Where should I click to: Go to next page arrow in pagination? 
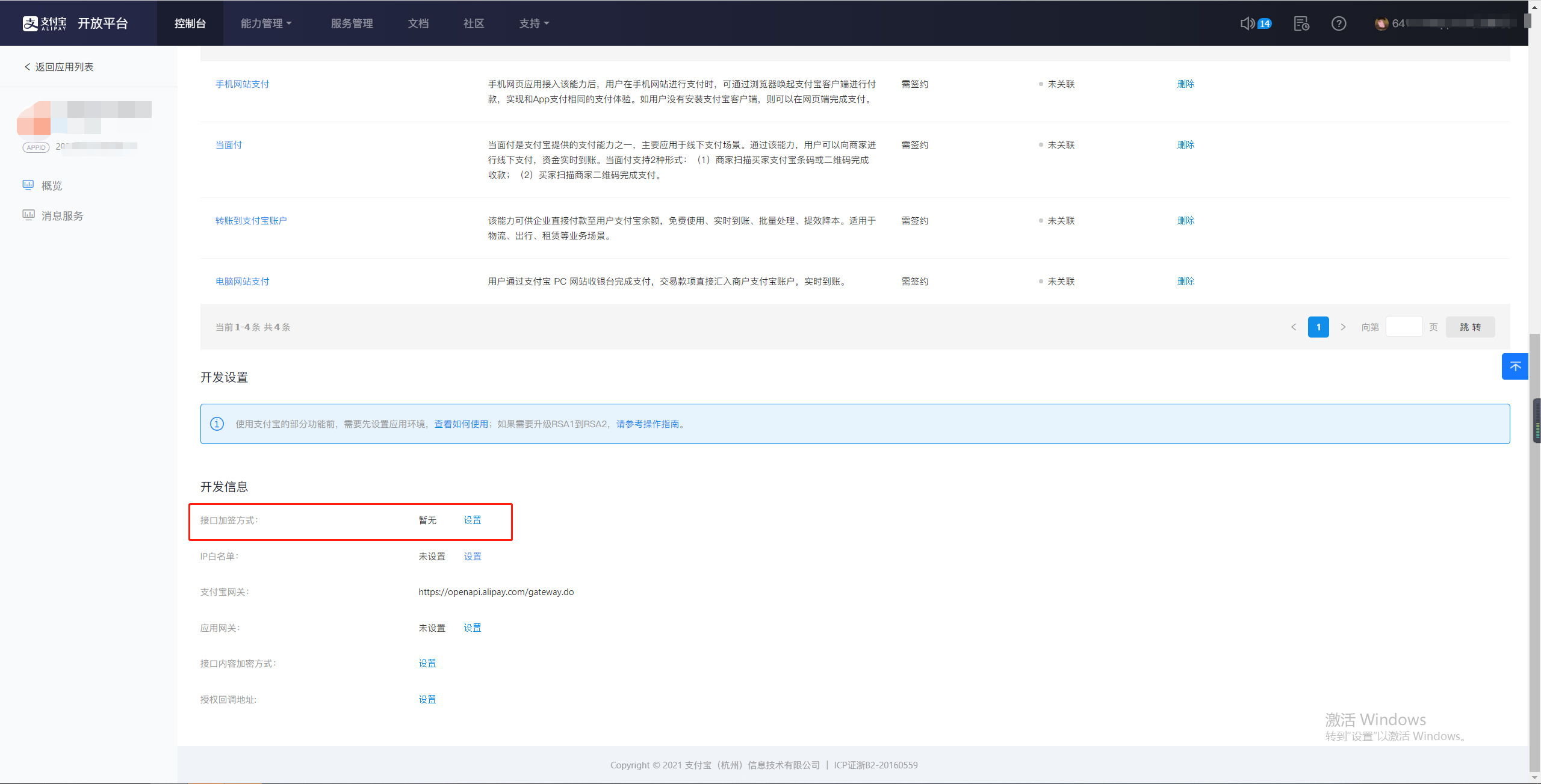point(1342,327)
